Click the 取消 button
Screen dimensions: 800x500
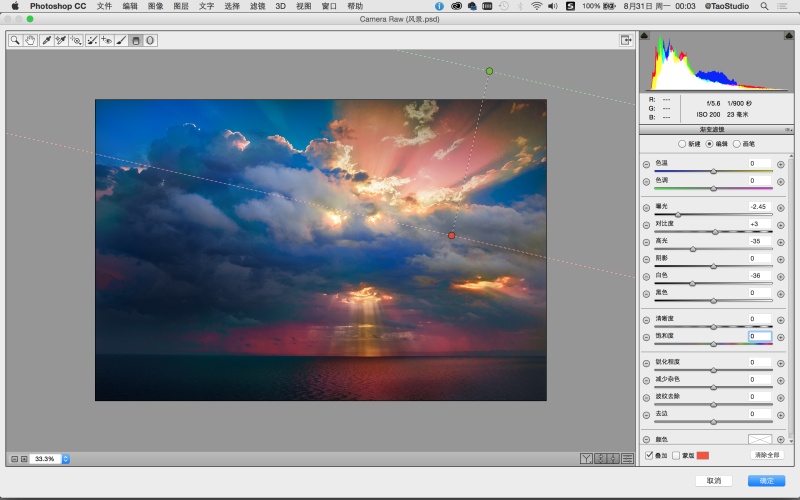click(x=714, y=481)
